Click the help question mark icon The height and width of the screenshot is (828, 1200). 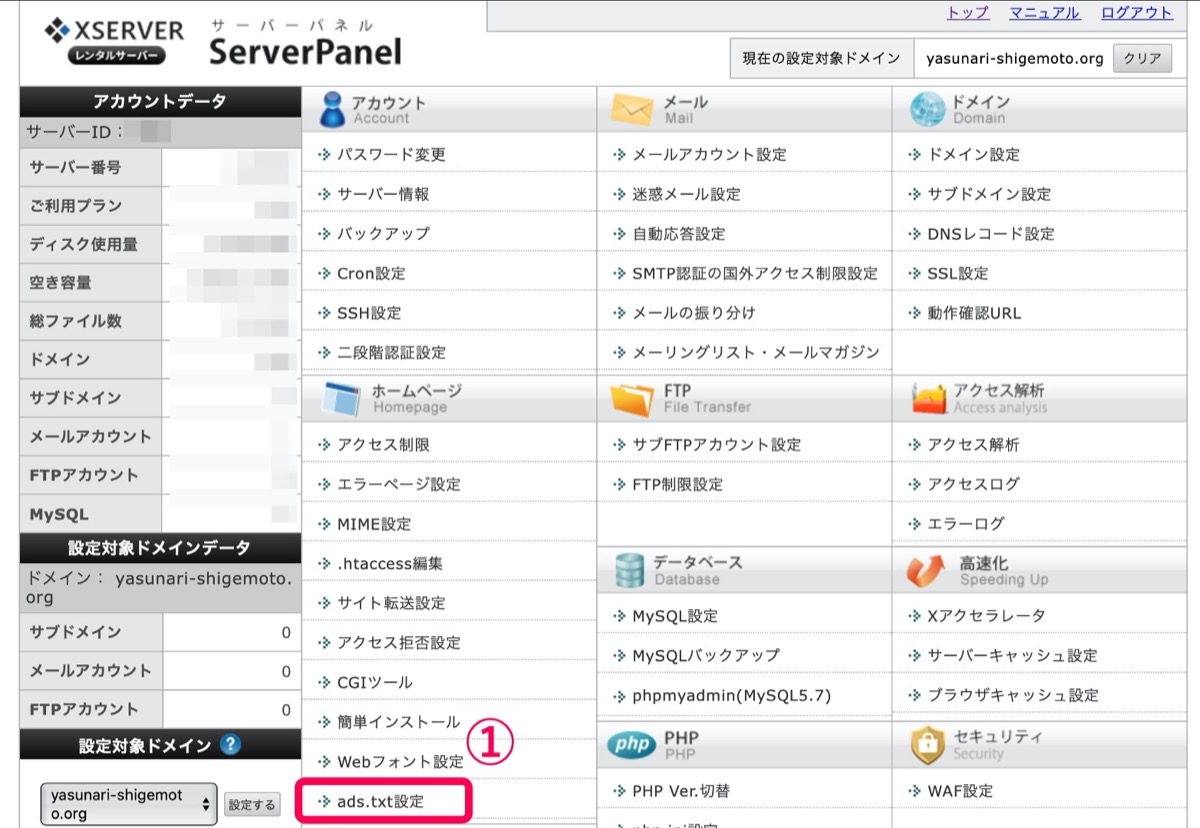(231, 745)
